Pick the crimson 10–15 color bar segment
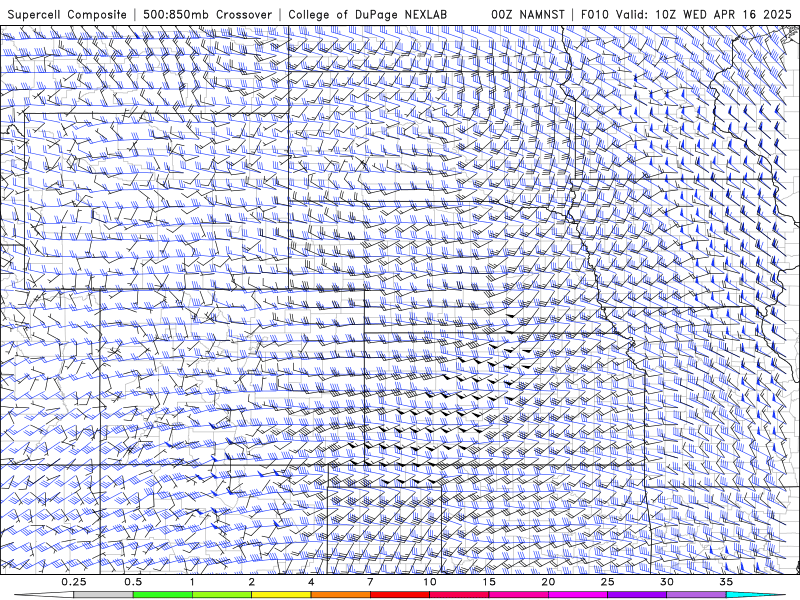800x600 pixels. [x=459, y=595]
